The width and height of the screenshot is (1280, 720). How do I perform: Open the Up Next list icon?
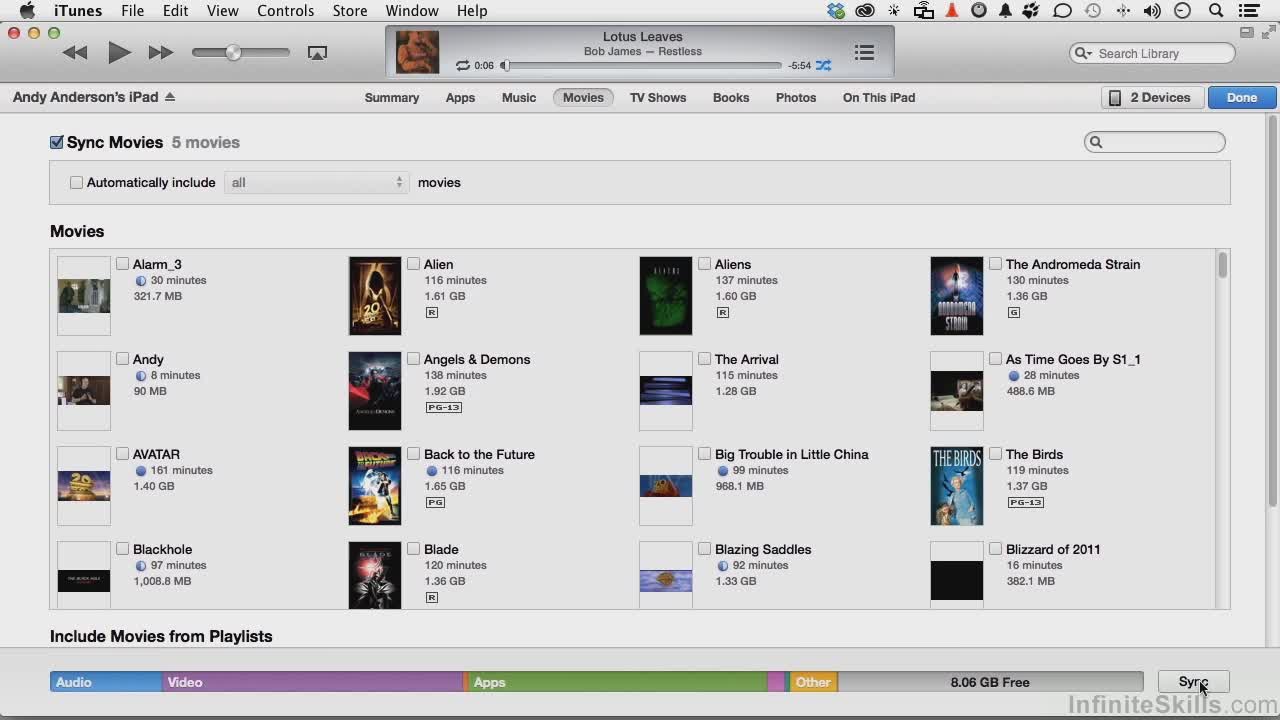click(x=864, y=52)
